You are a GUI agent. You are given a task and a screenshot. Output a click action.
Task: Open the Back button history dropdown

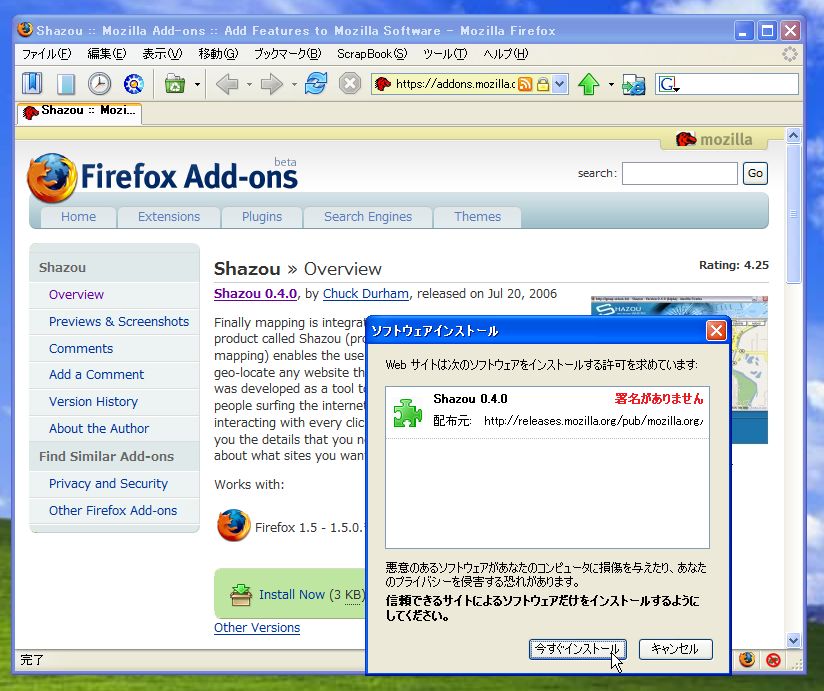[249, 84]
